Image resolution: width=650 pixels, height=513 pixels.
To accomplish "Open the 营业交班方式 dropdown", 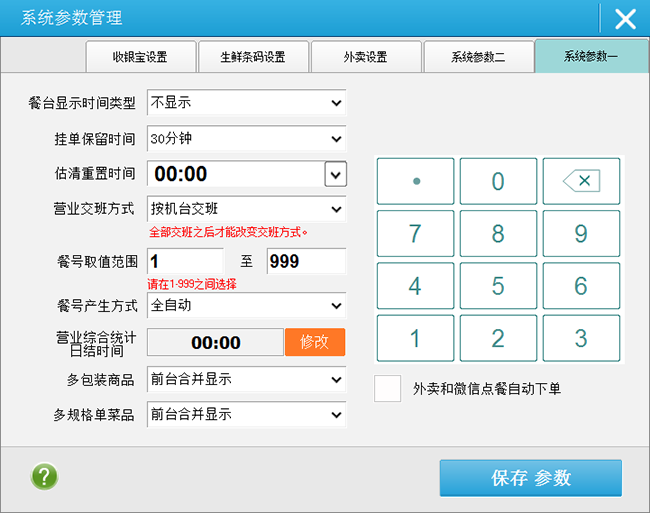I will coord(246,209).
